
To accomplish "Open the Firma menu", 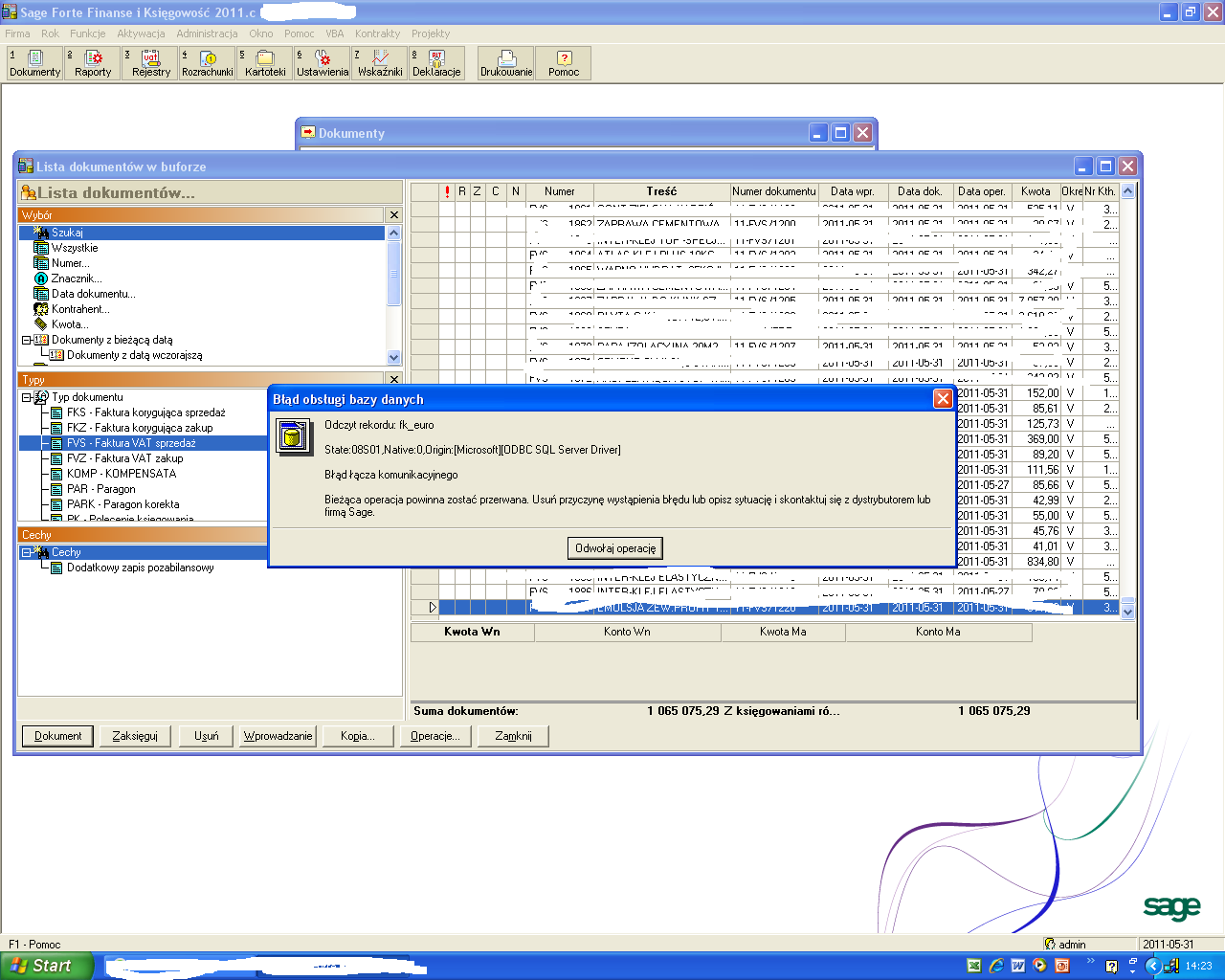I will click(17, 33).
